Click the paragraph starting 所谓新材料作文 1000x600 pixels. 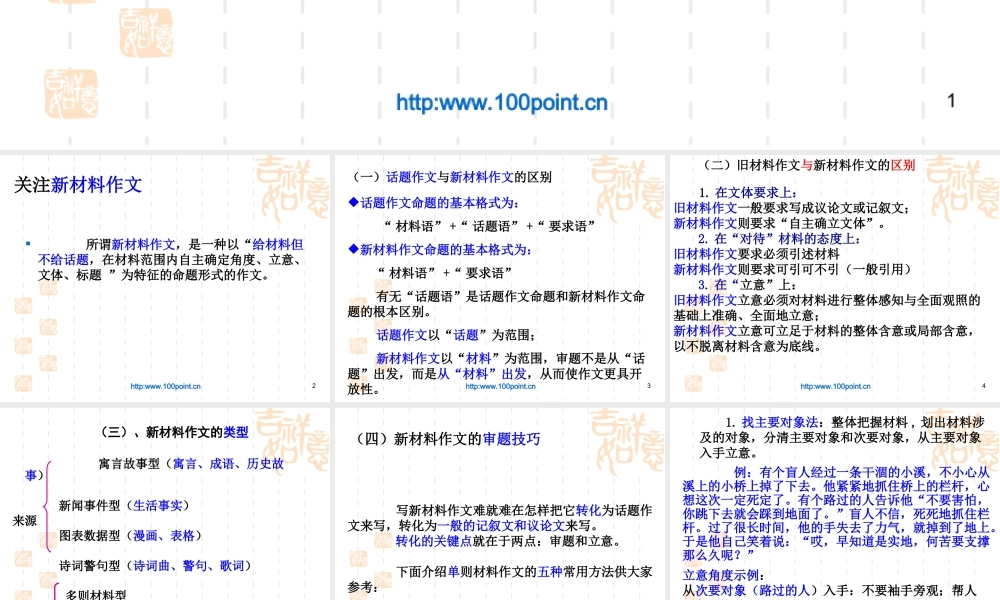click(171, 260)
